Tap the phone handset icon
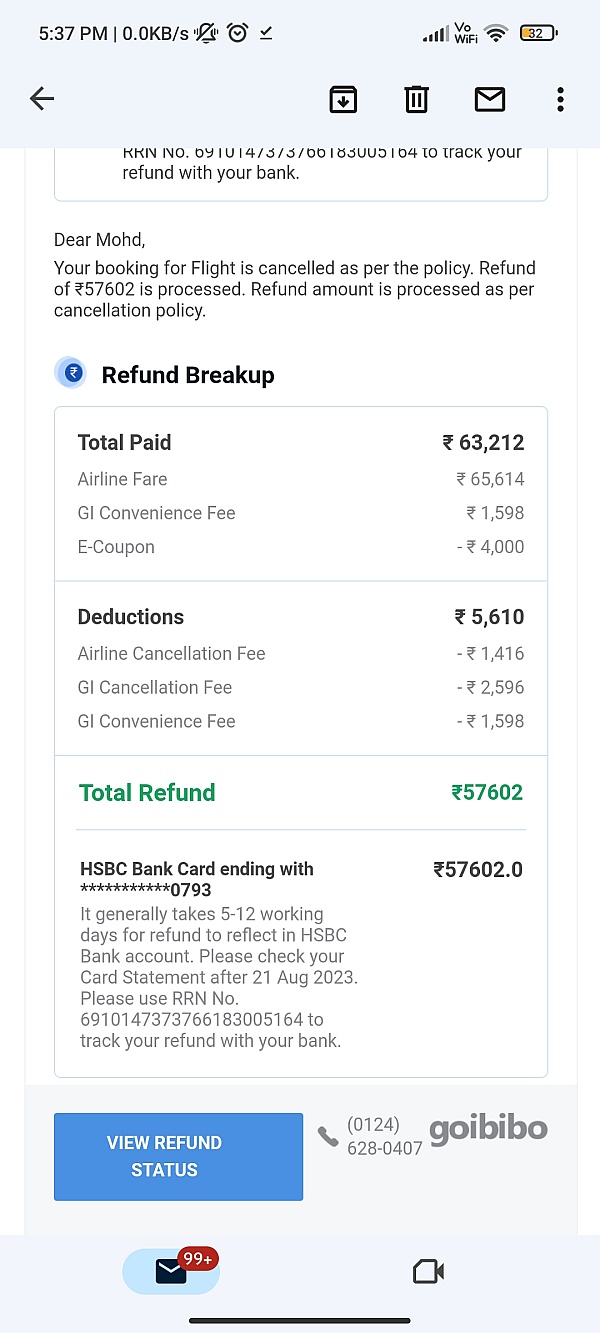The width and height of the screenshot is (600, 1333). [328, 1136]
